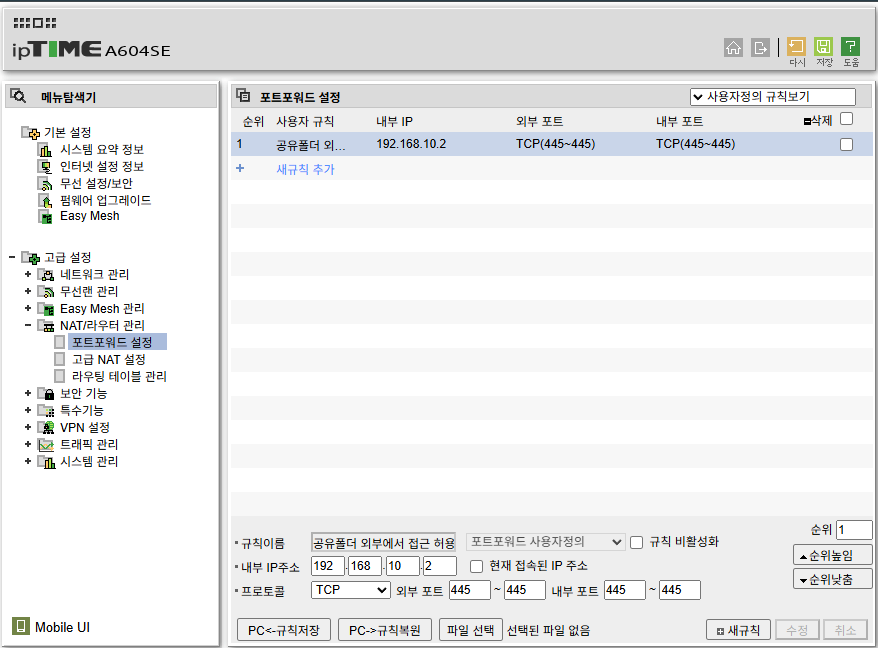Click the 네트워크 관리 icon
The height and width of the screenshot is (648, 878).
coord(46,274)
